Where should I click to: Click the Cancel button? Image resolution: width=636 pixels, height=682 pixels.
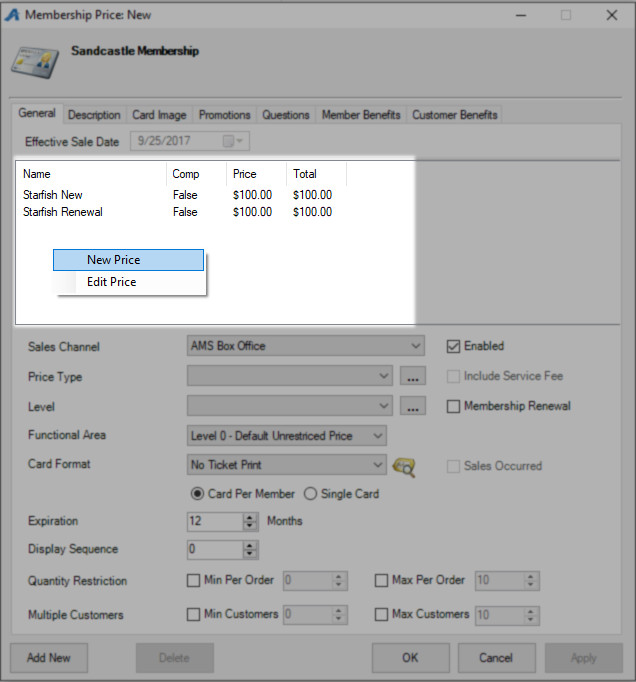point(496,658)
